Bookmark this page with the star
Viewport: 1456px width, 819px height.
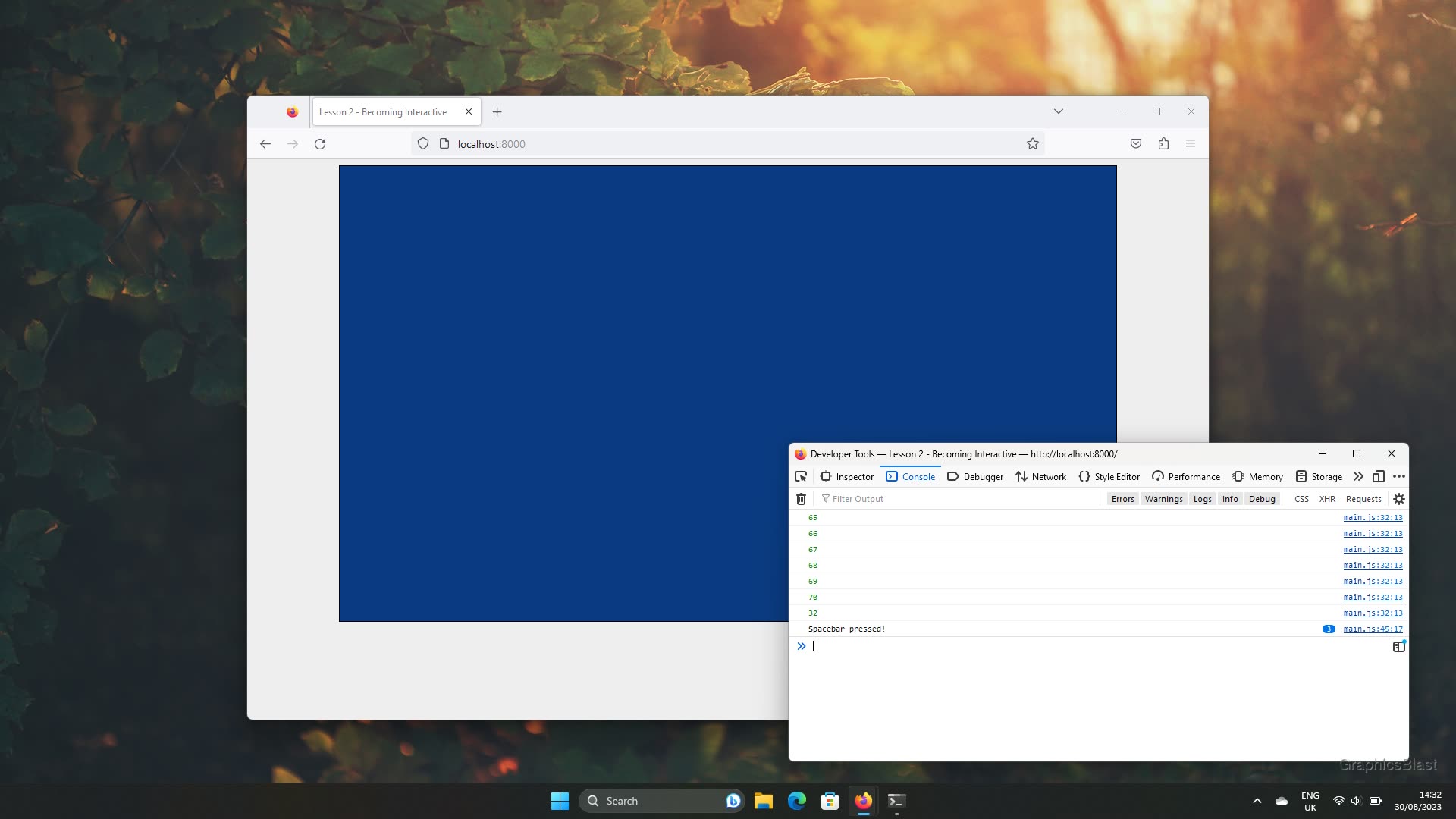pos(1032,144)
